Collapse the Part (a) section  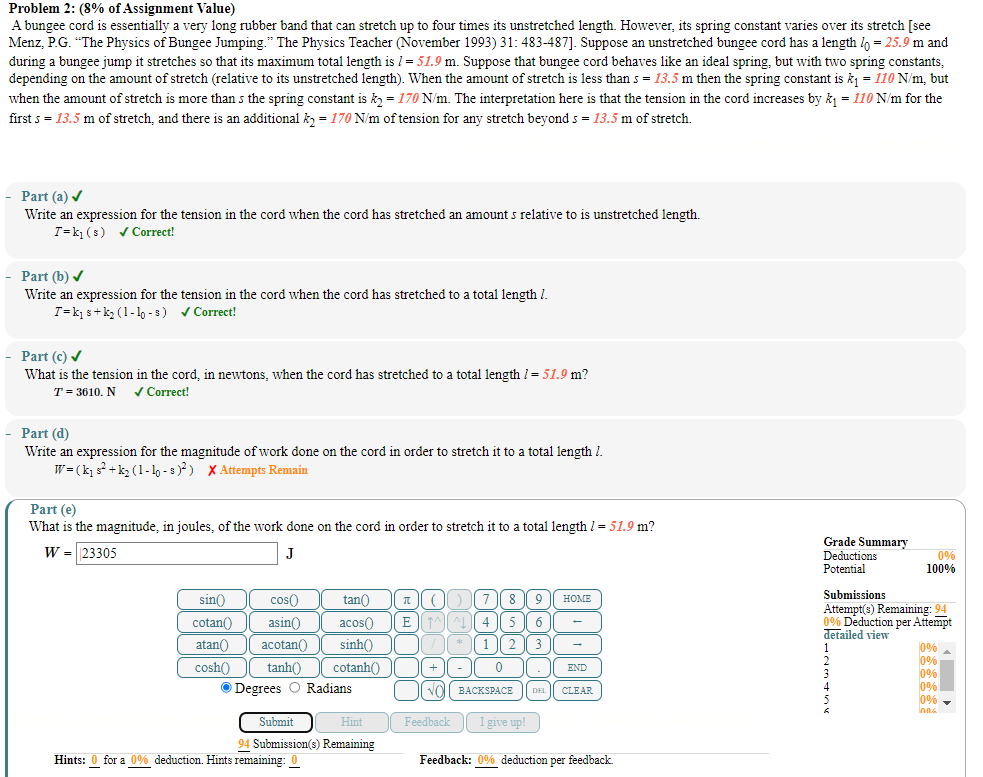coord(8,196)
